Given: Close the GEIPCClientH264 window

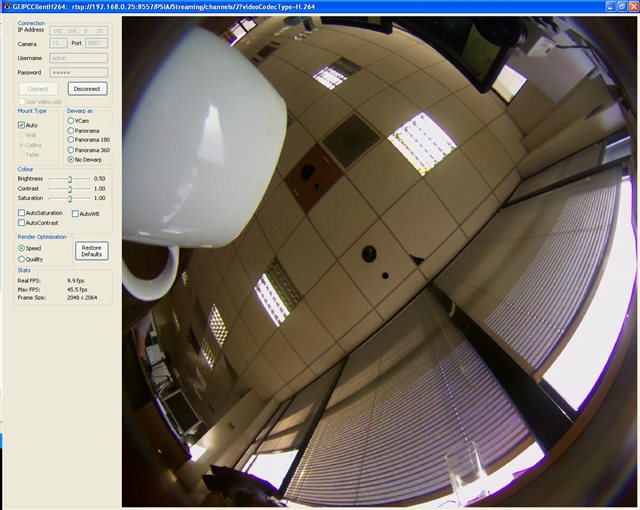Looking at the screenshot, I should pos(633,7).
